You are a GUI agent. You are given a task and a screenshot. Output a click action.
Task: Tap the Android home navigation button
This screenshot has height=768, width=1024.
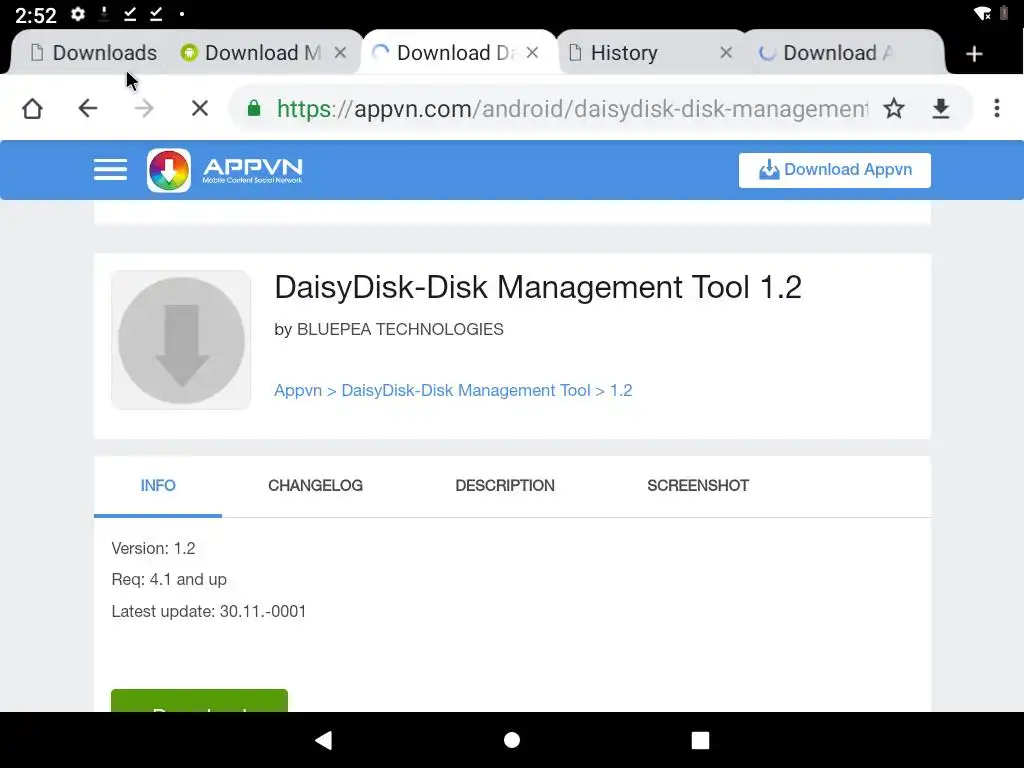click(512, 740)
